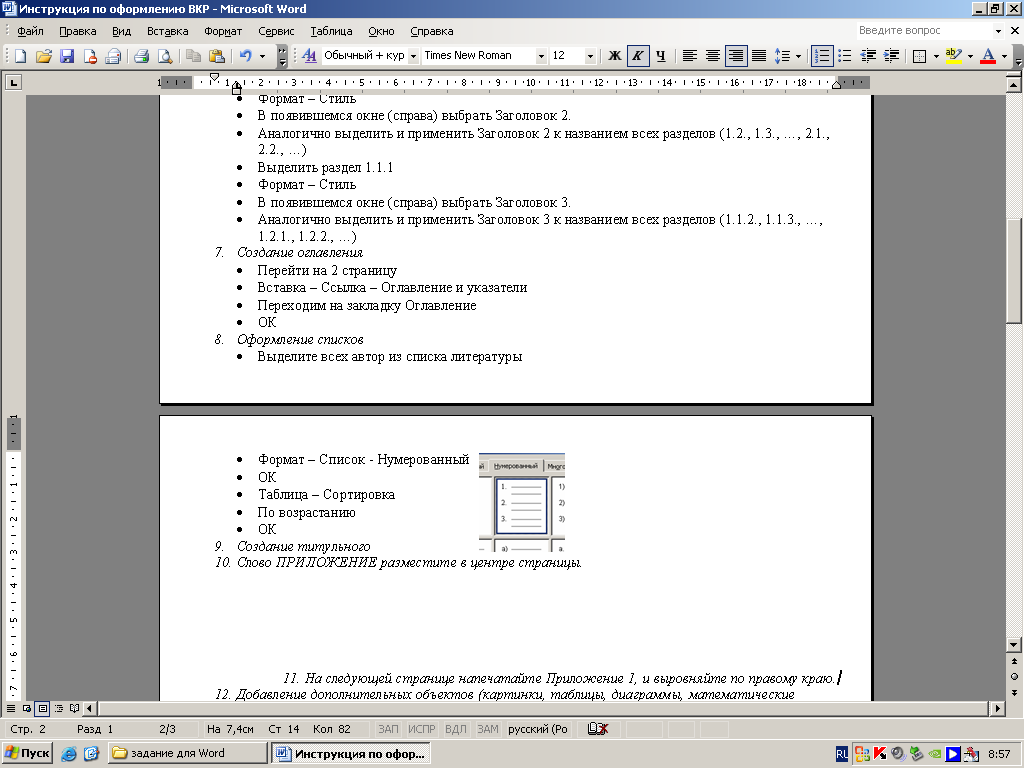1024x768 pixels.
Task: Open the Пуск start menu
Action: coord(27,753)
